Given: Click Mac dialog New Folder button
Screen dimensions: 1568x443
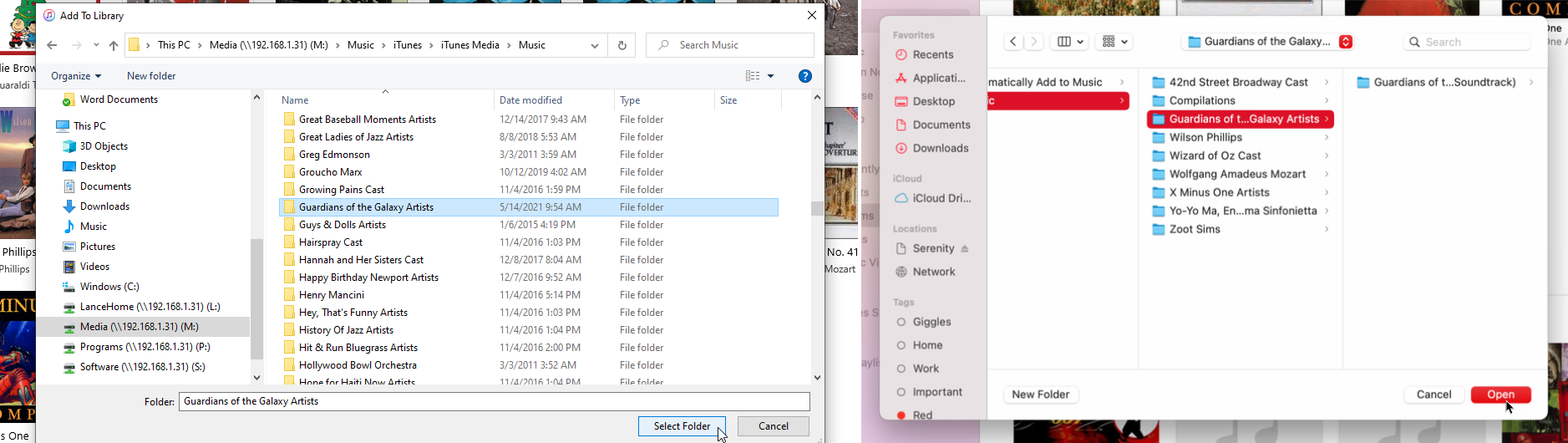Looking at the screenshot, I should 1041,395.
